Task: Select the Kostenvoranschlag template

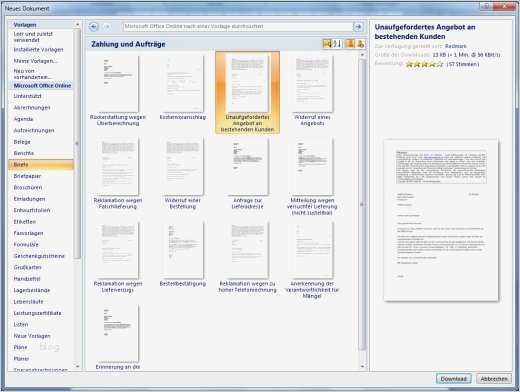Action: pos(183,88)
